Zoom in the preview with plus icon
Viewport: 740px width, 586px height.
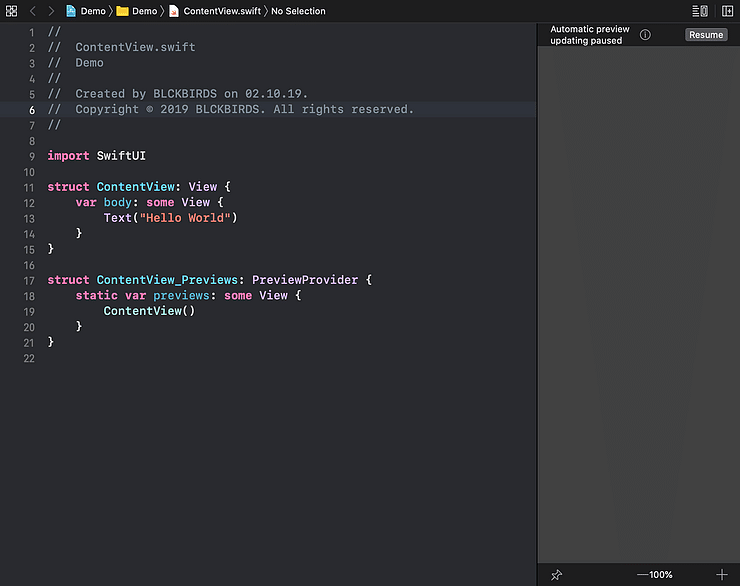pos(722,575)
